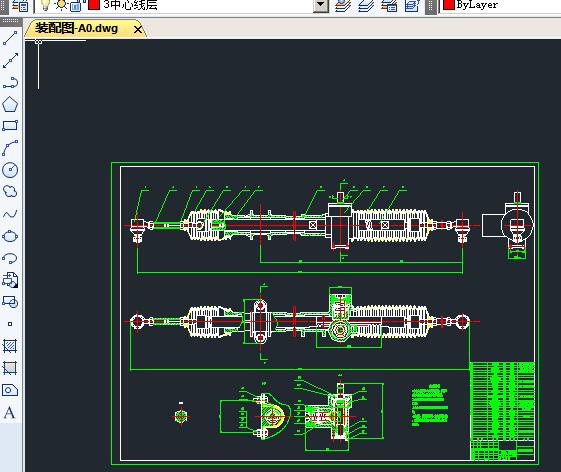Click the red ByLayer color swatch
The height and width of the screenshot is (472, 561).
449,4
